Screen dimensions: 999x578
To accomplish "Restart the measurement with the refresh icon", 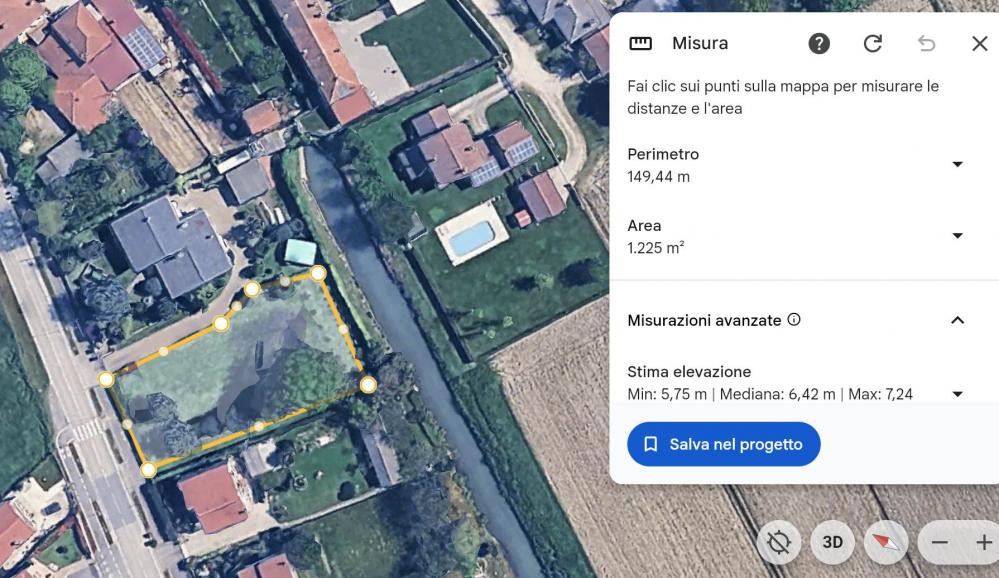I will click(x=873, y=43).
